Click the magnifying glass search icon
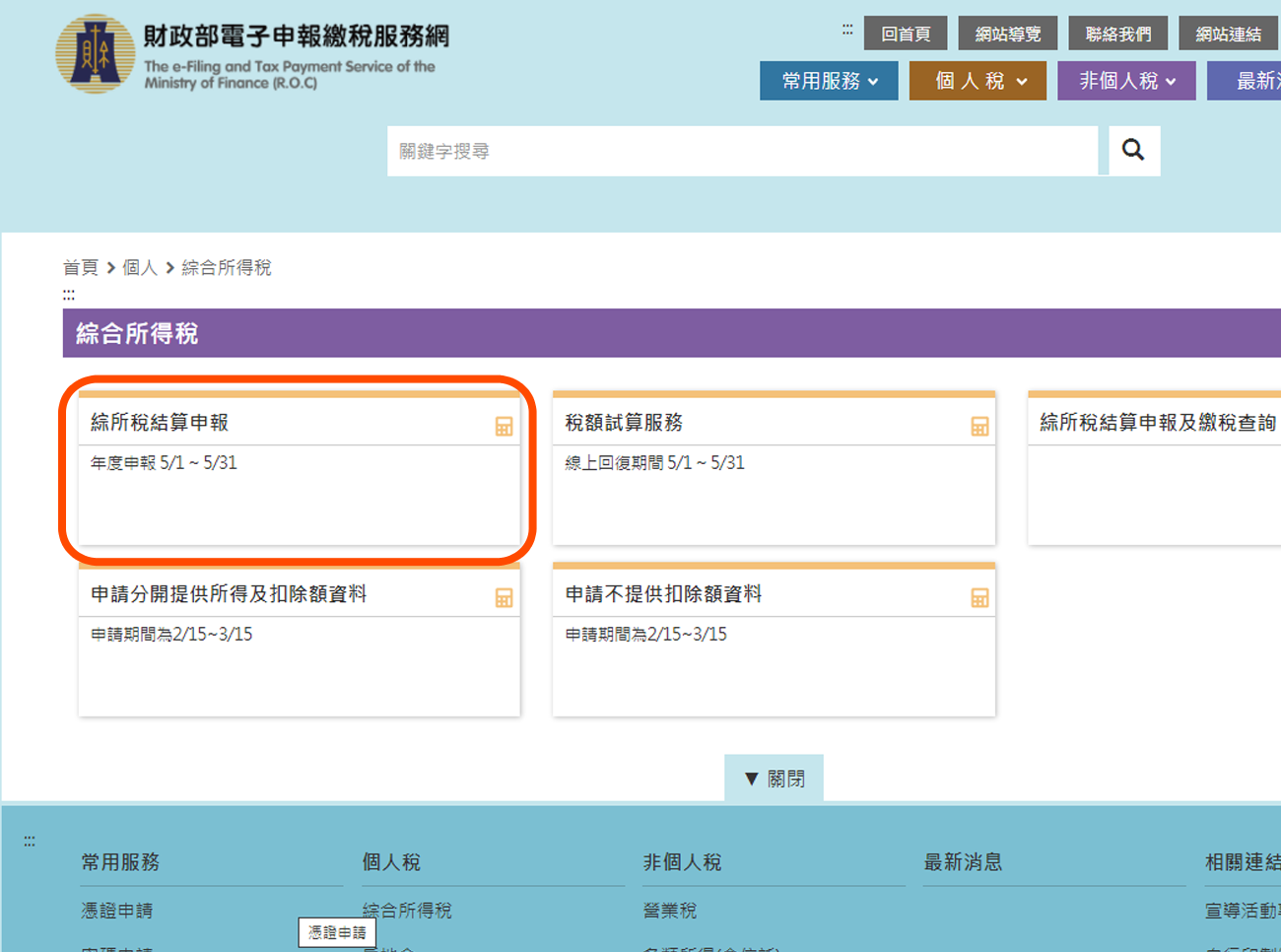1281x952 pixels. tap(1133, 151)
